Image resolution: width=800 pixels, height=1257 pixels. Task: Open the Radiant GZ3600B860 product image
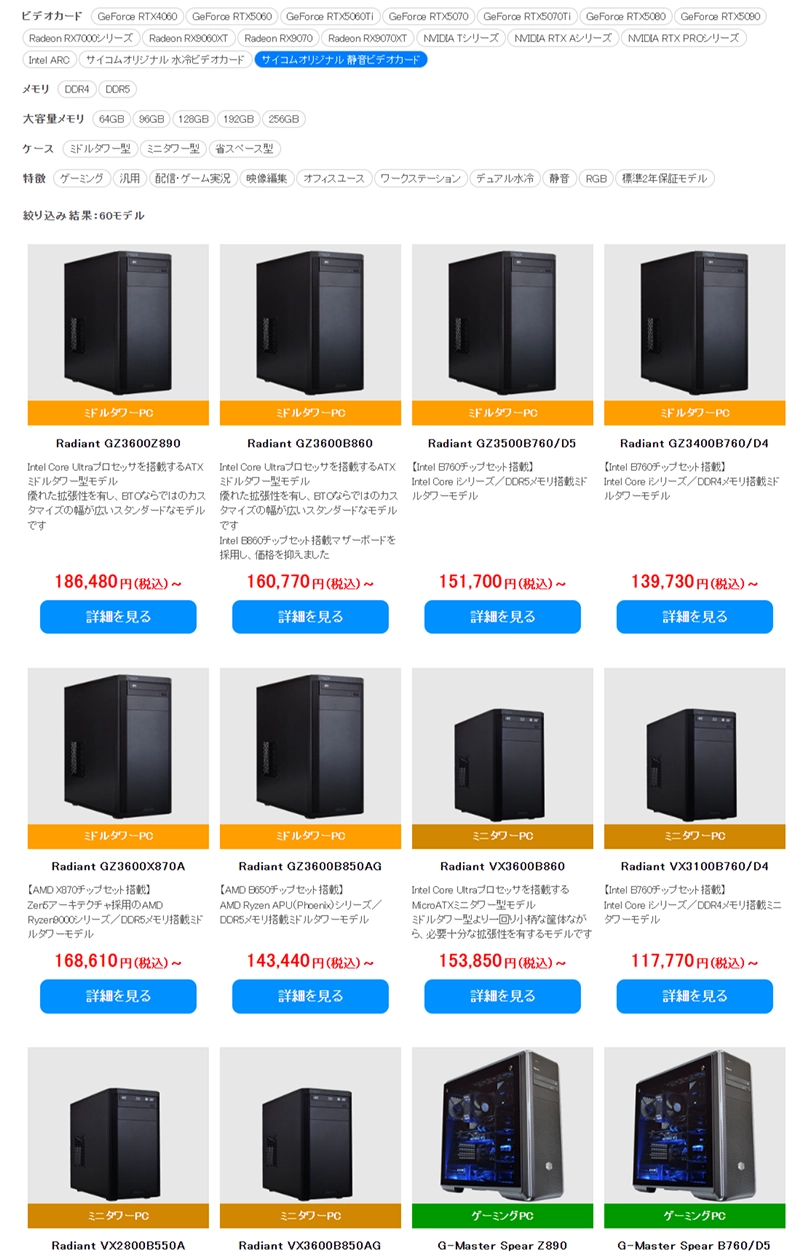click(x=310, y=323)
